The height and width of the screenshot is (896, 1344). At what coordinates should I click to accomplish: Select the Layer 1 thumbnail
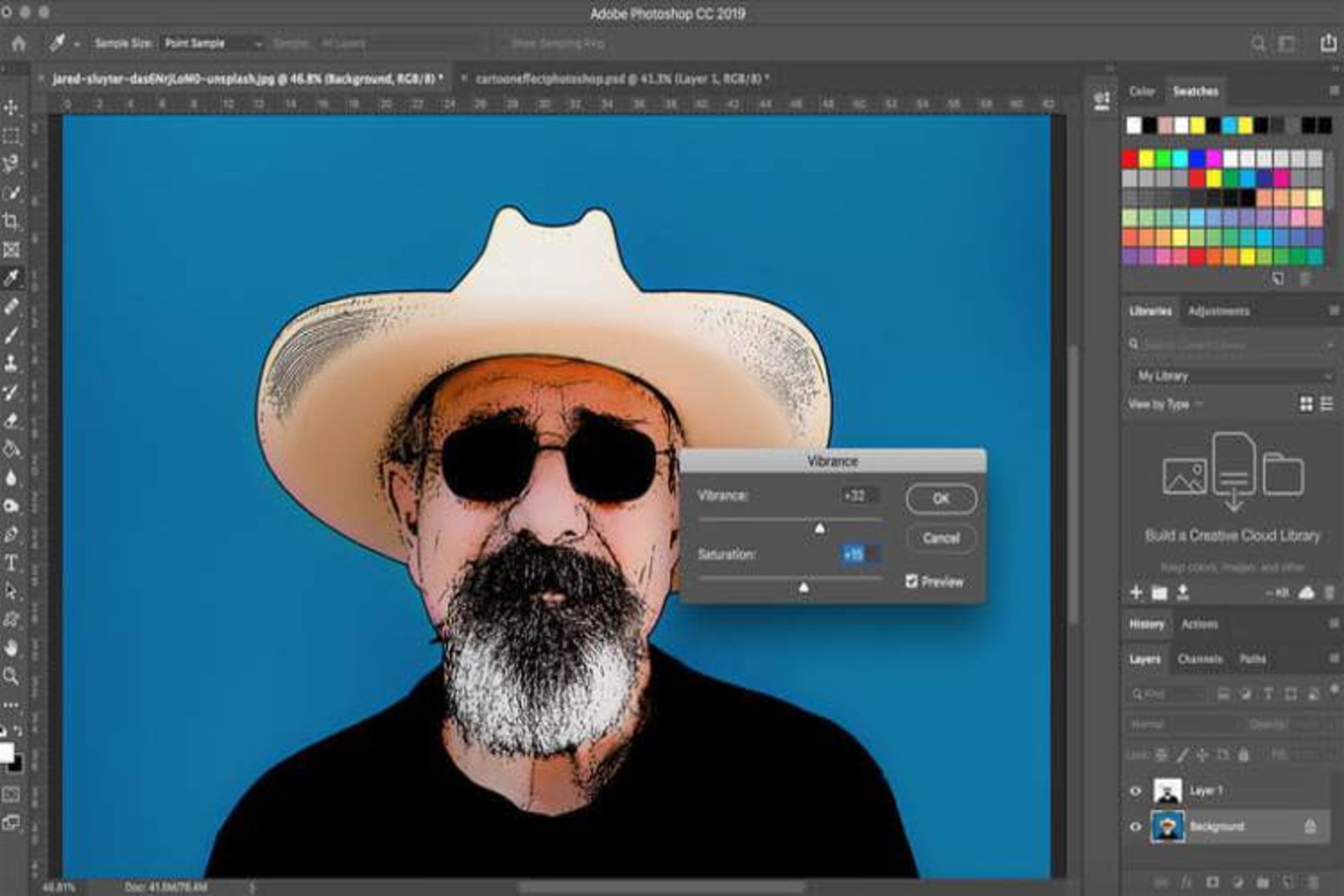point(1167,791)
